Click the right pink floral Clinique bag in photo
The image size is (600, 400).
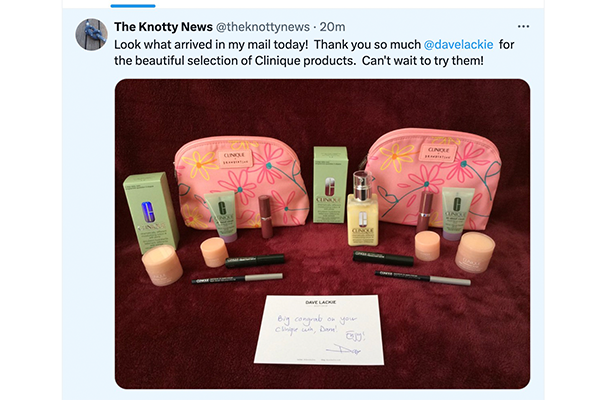[x=432, y=178]
